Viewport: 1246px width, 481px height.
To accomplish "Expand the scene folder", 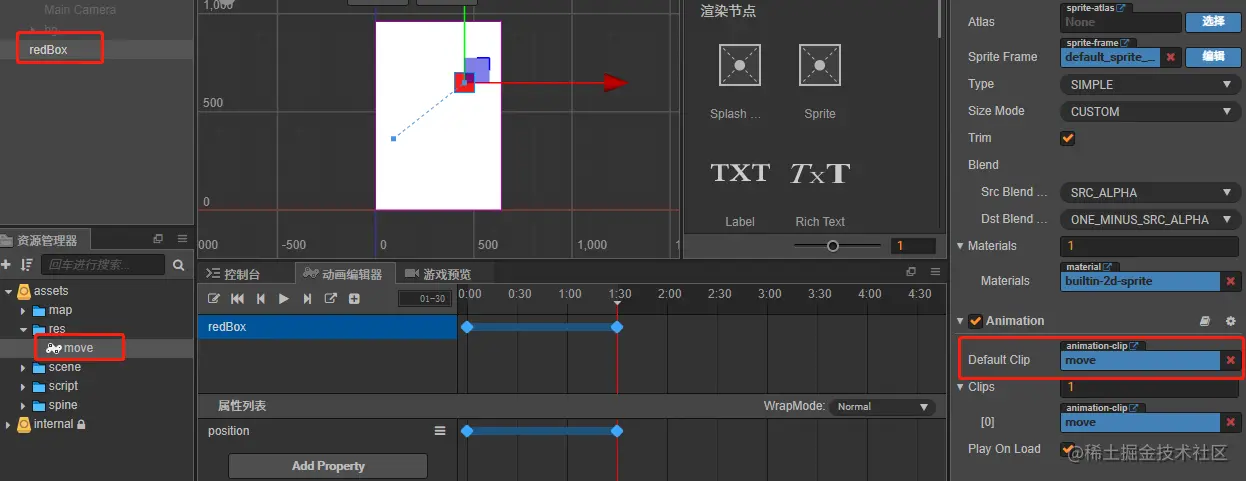I will (24, 367).
